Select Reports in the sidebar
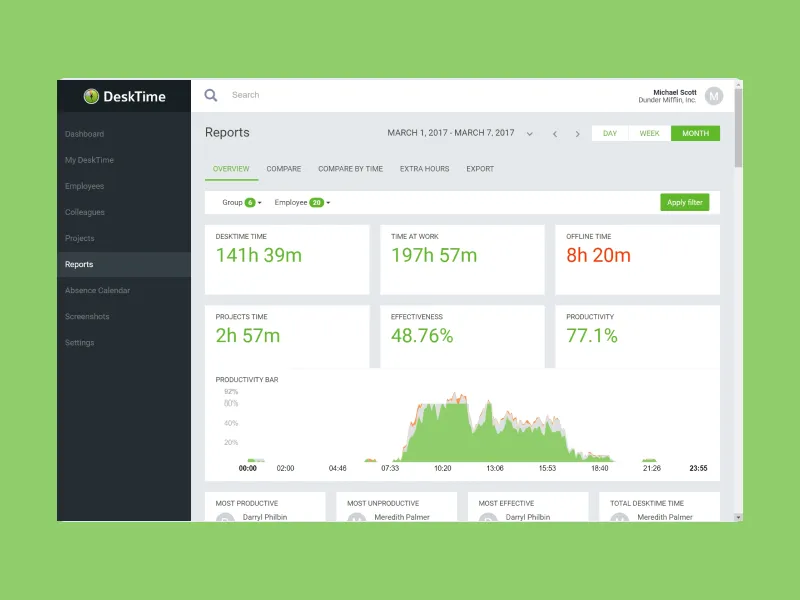 124,264
